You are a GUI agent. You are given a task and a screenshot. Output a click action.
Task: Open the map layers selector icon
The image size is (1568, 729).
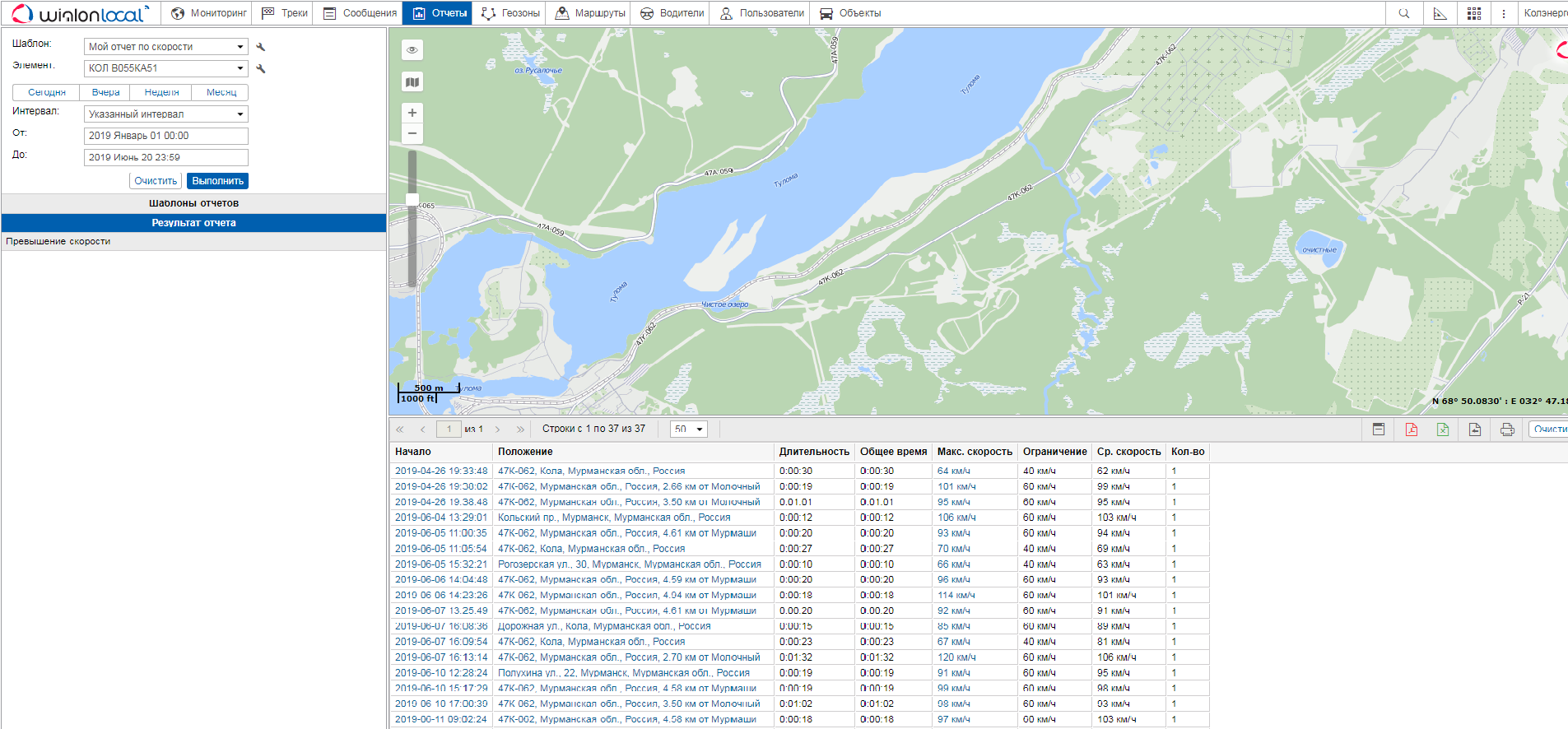(412, 81)
